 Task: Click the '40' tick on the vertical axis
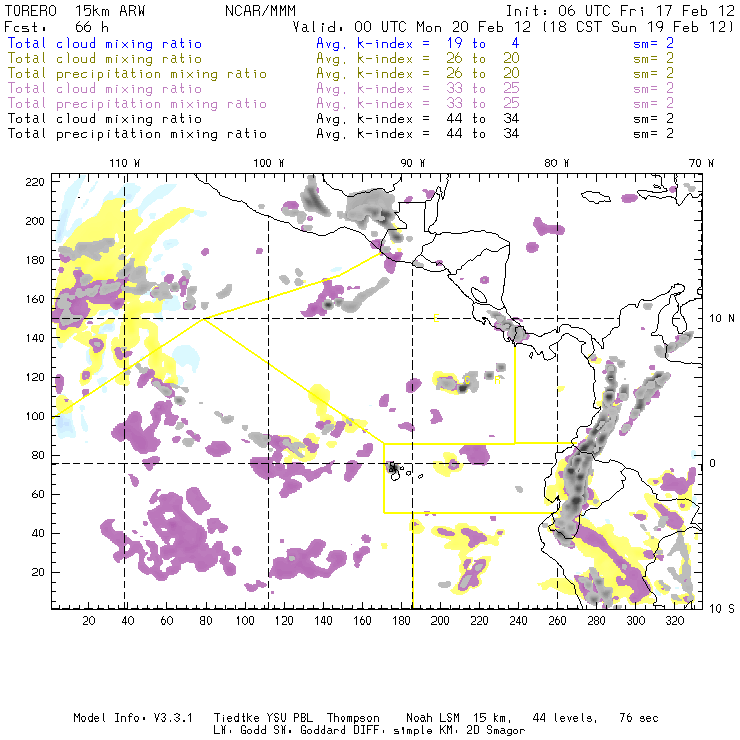click(38, 533)
